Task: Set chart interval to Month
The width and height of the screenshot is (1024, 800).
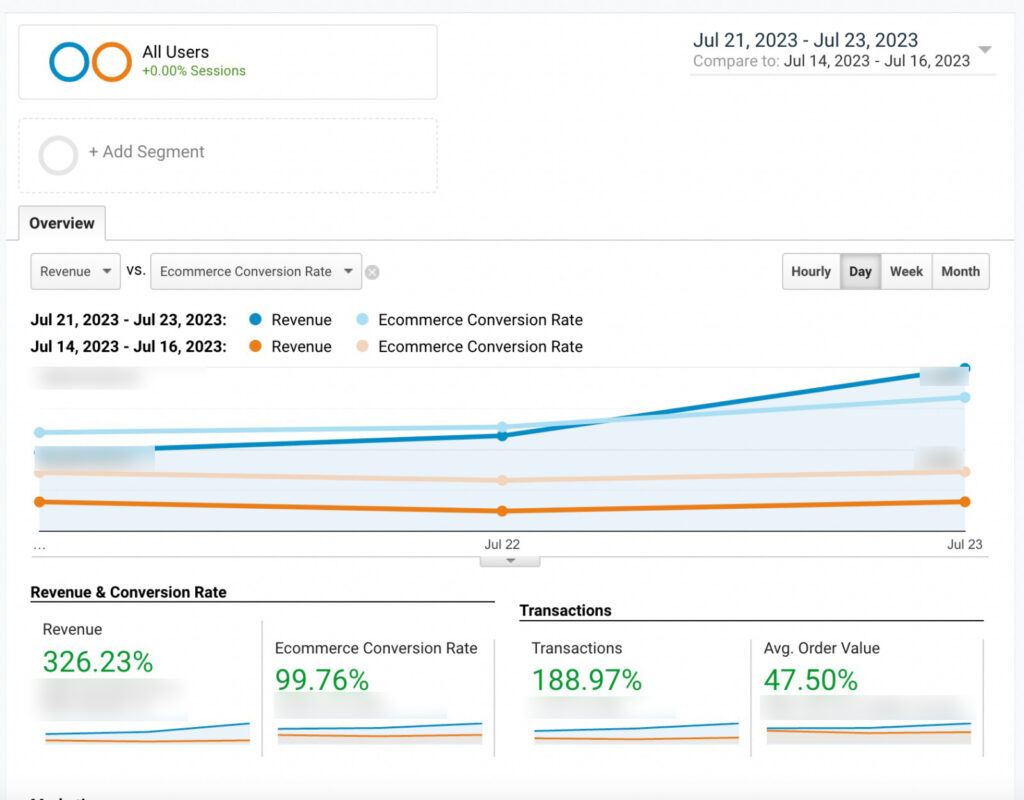Action: tap(960, 272)
